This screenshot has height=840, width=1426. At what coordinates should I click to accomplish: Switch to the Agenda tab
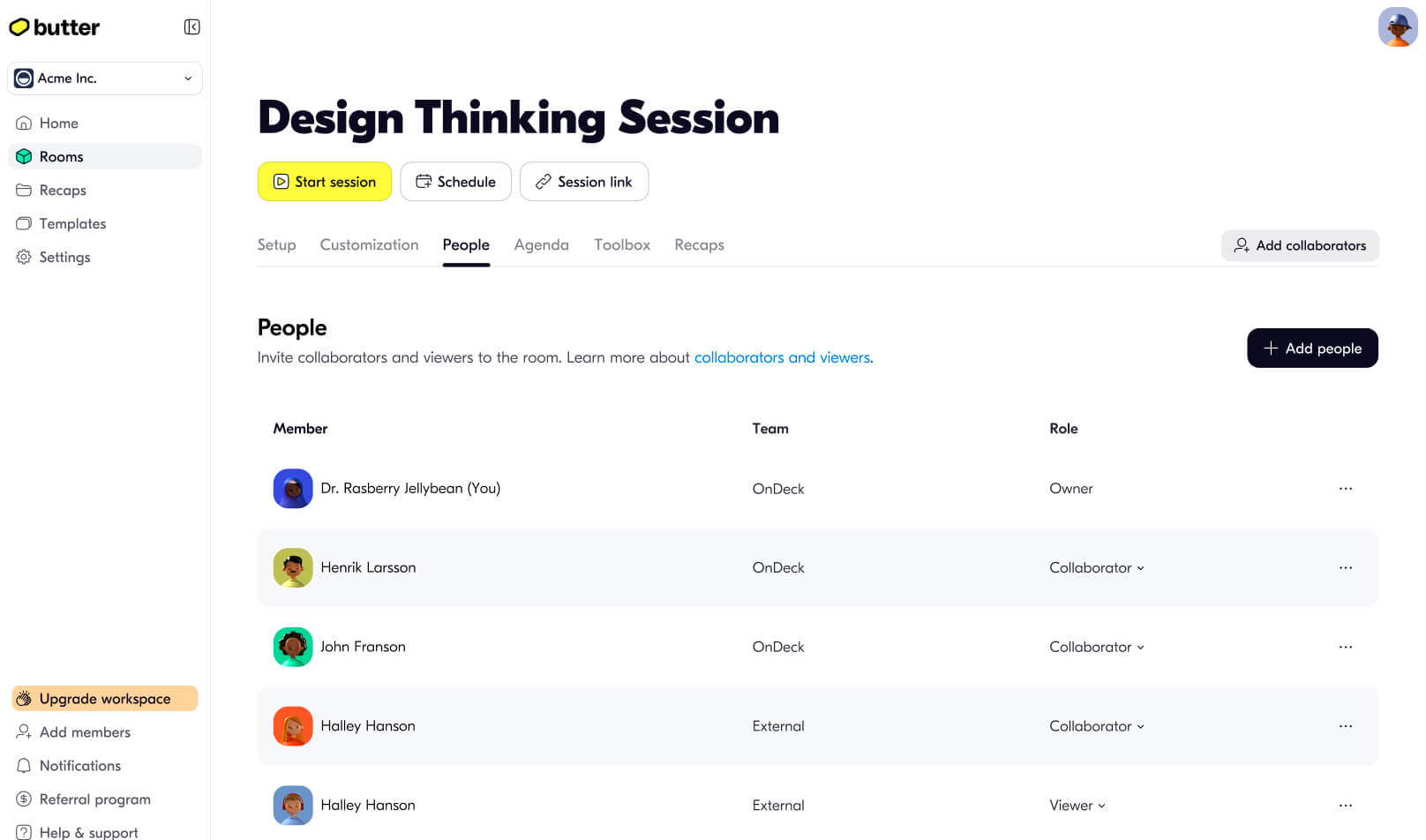541,245
